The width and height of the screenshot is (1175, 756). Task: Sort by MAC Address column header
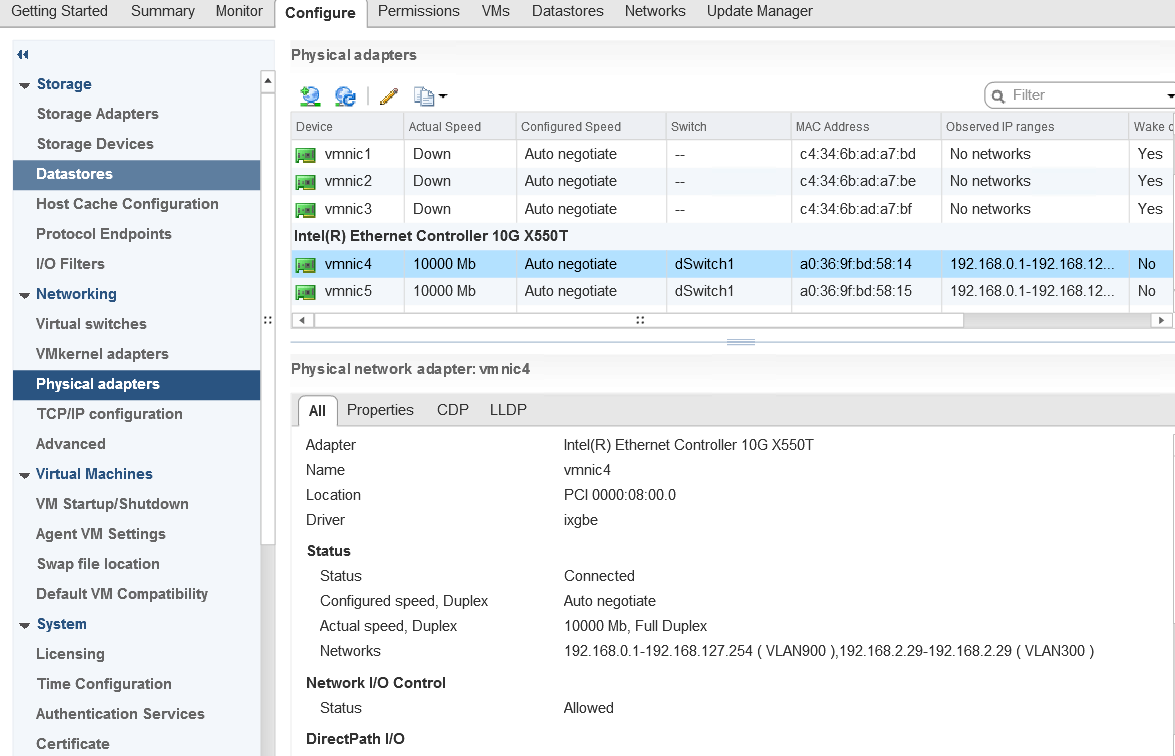coord(866,127)
